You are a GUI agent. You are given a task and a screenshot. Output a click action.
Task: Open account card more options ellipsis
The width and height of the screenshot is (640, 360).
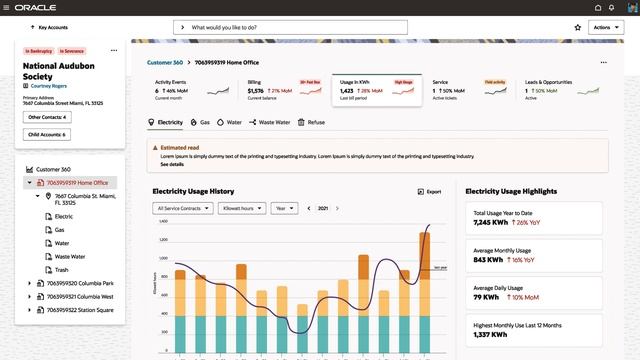pos(114,51)
